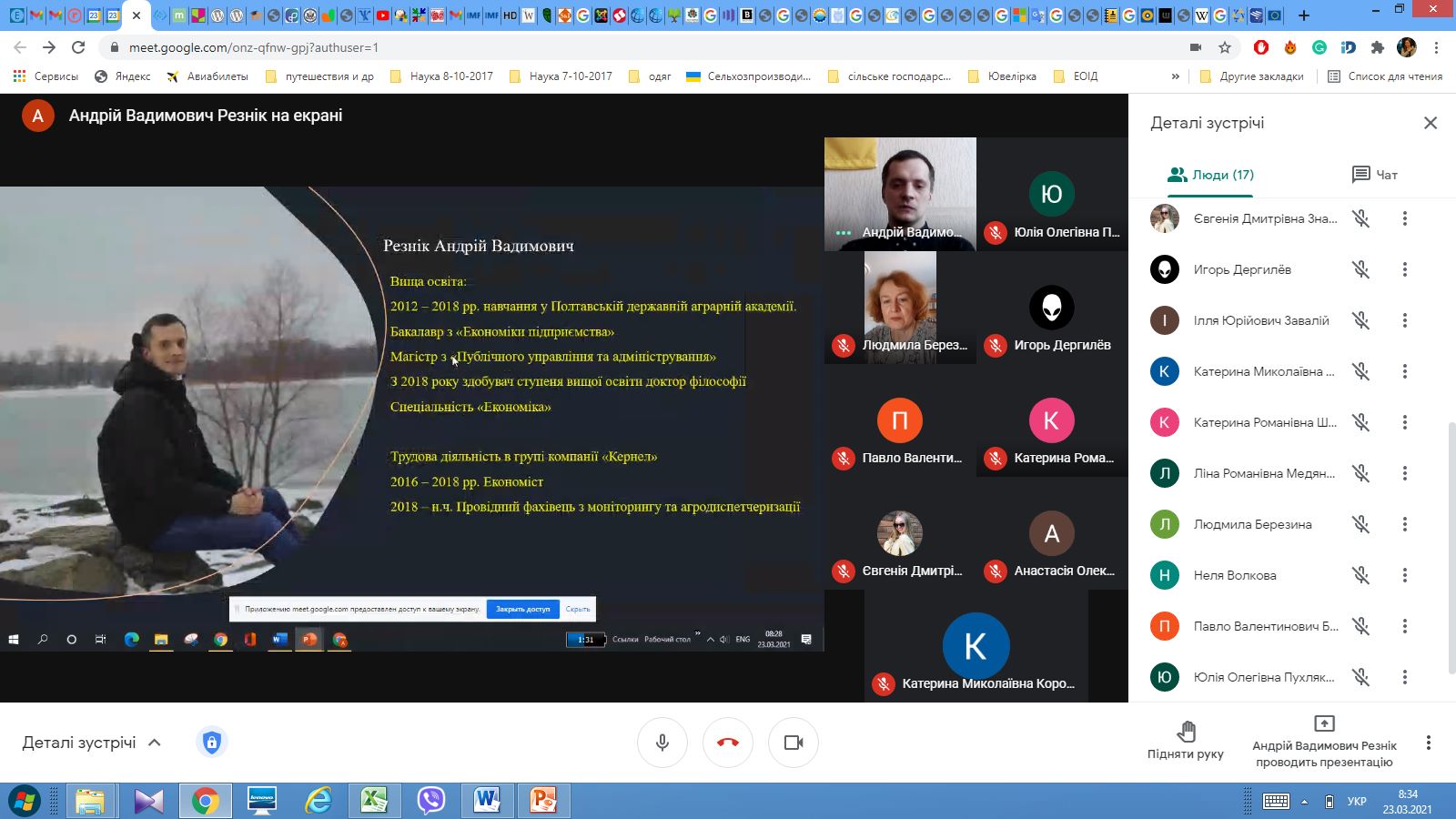Open Excel from Windows taskbar
Viewport: 1456px width, 819px height.
click(x=374, y=801)
